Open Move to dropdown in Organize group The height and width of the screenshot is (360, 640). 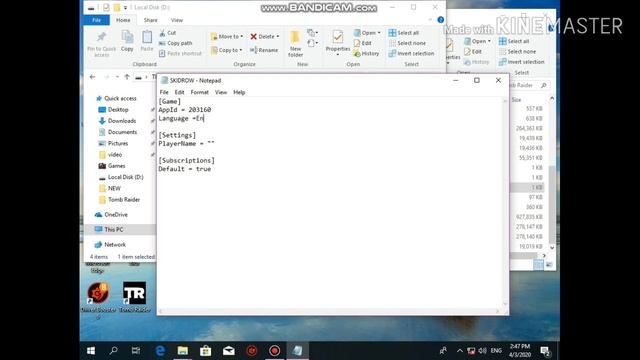click(227, 36)
